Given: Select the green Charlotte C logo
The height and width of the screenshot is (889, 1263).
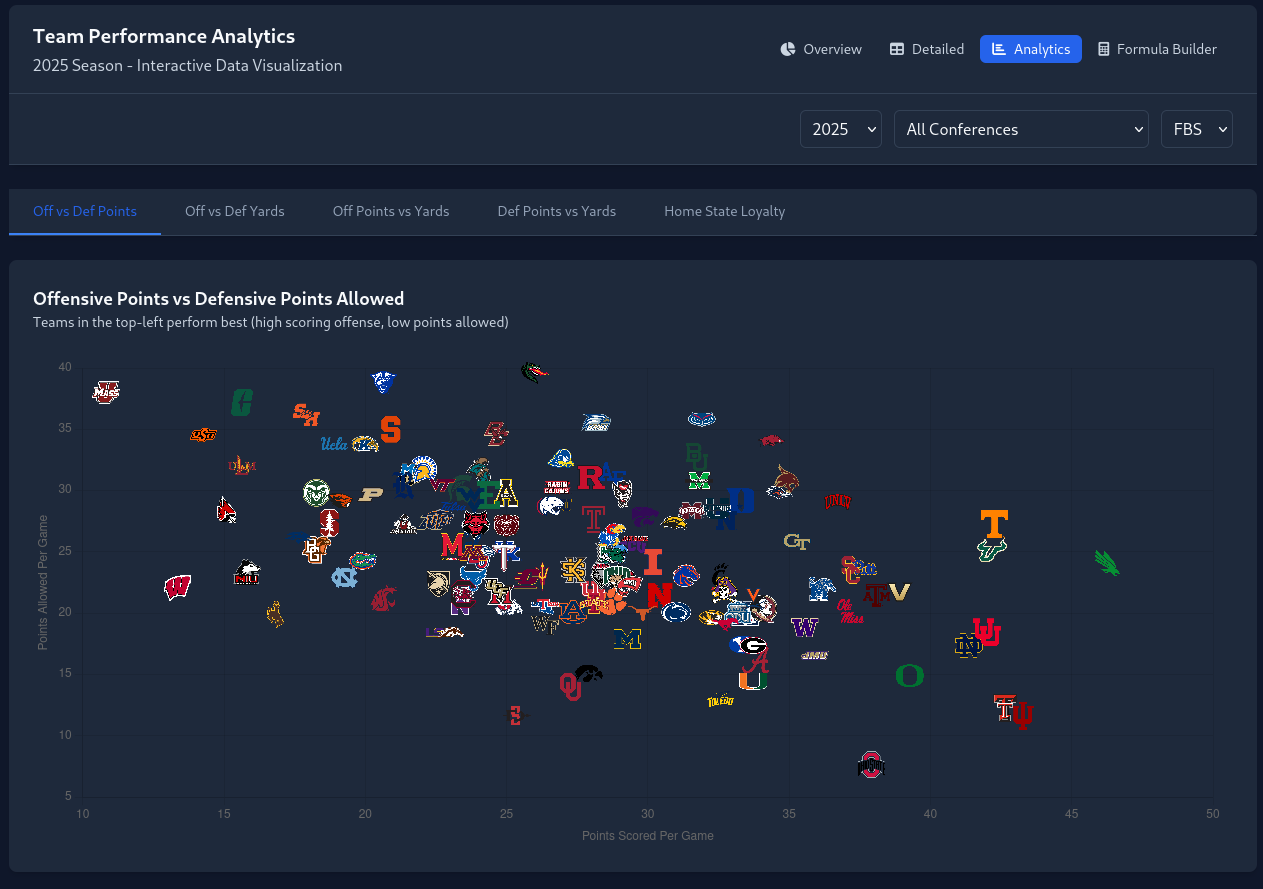Looking at the screenshot, I should click(x=241, y=402).
